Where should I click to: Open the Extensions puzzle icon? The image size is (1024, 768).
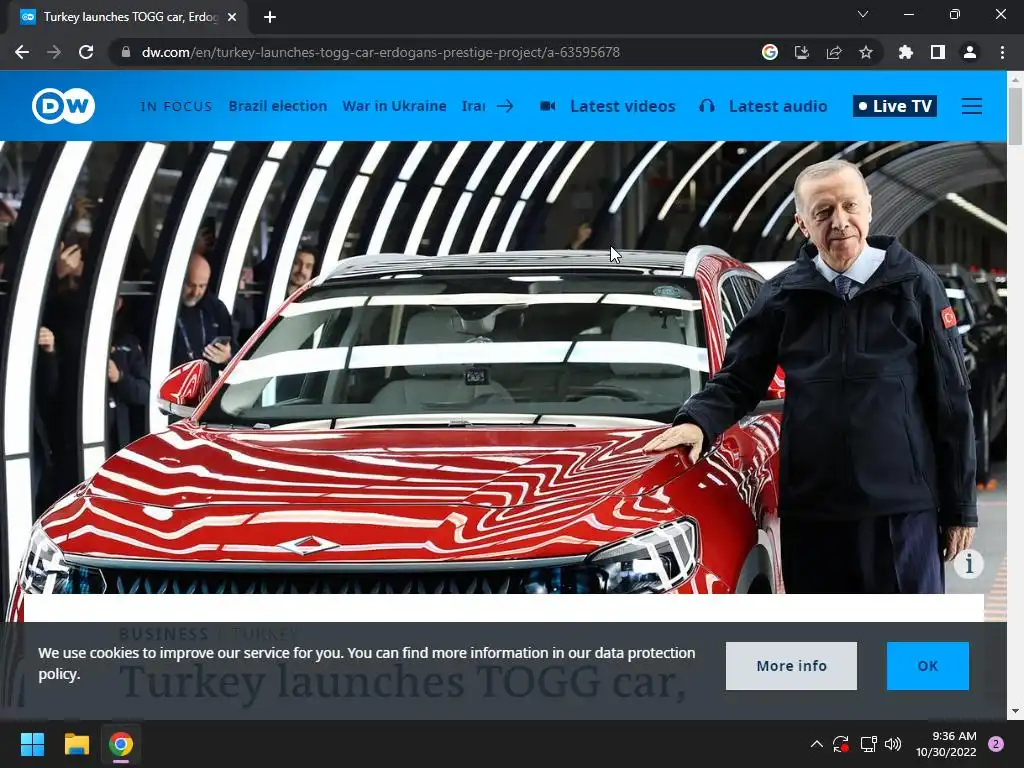tap(906, 52)
